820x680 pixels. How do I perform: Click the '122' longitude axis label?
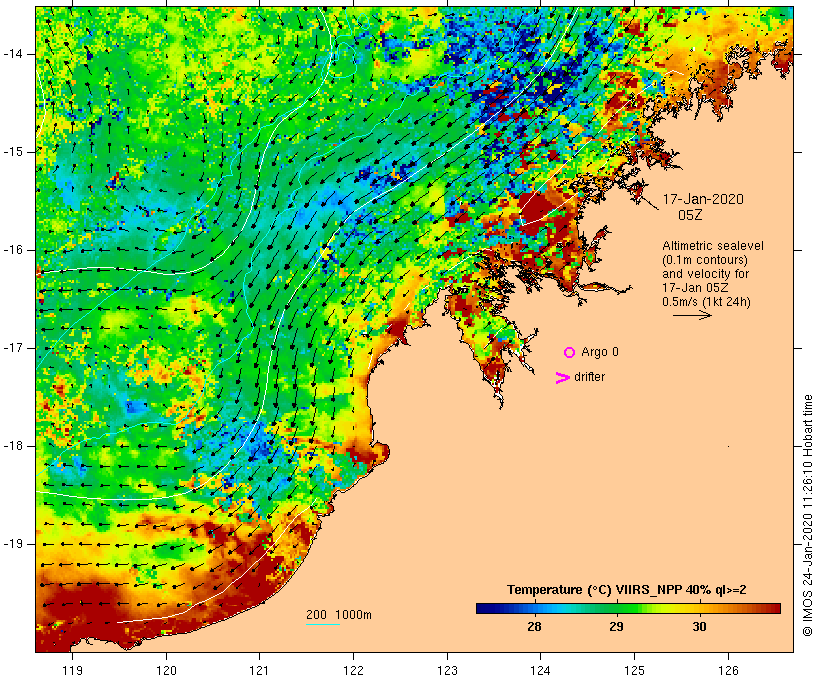tap(354, 670)
